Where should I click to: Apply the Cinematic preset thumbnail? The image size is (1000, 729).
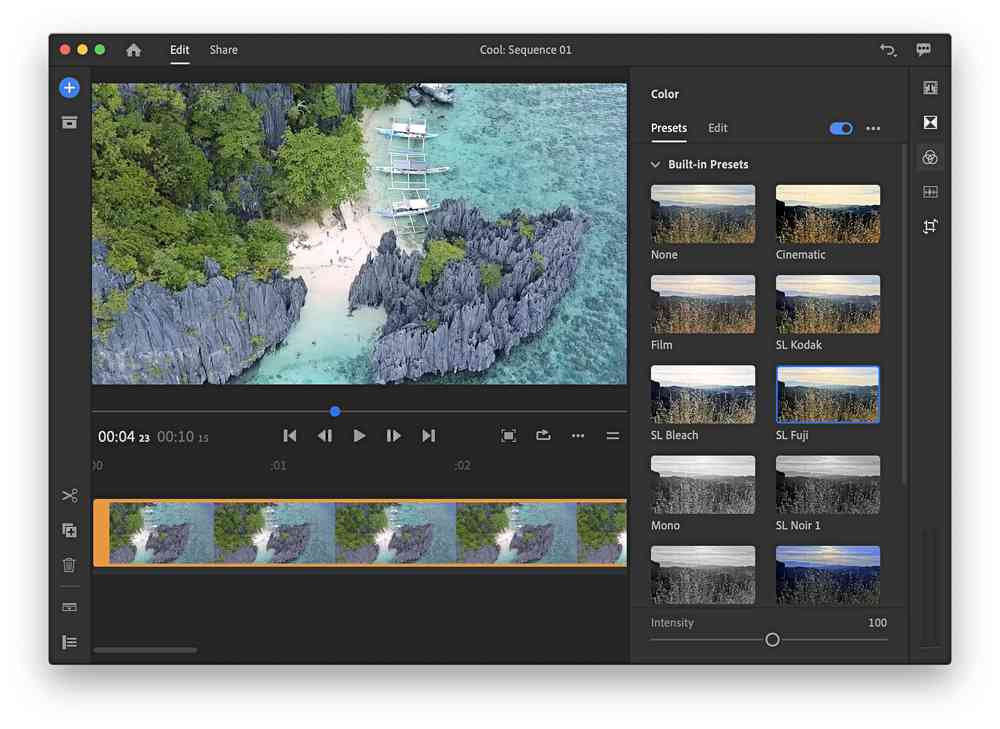(828, 214)
